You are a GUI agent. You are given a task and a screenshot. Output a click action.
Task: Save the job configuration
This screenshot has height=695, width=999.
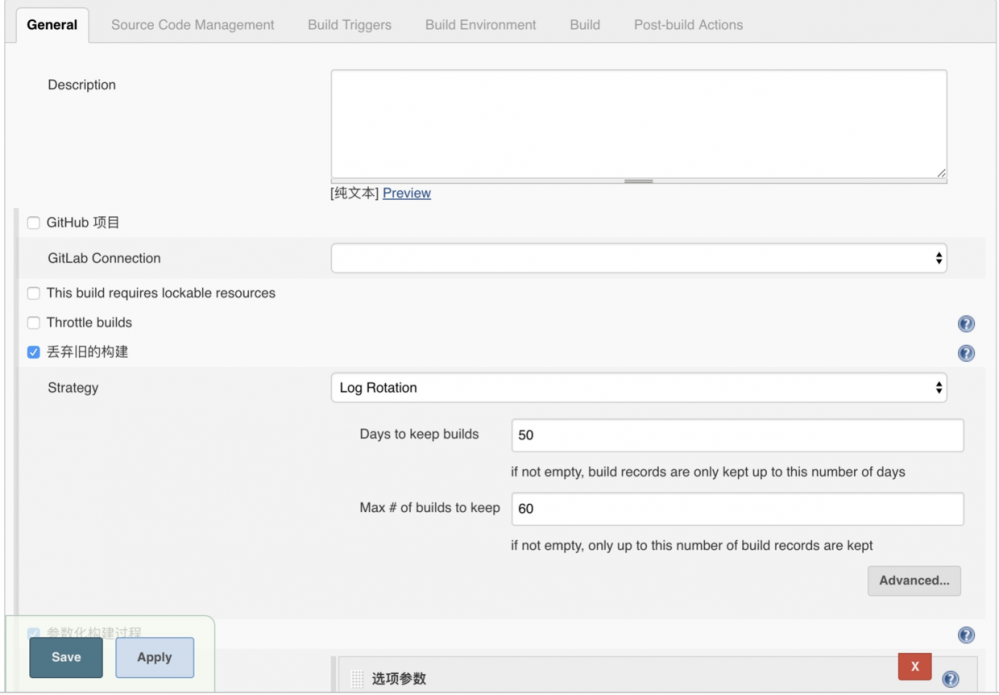coord(65,657)
